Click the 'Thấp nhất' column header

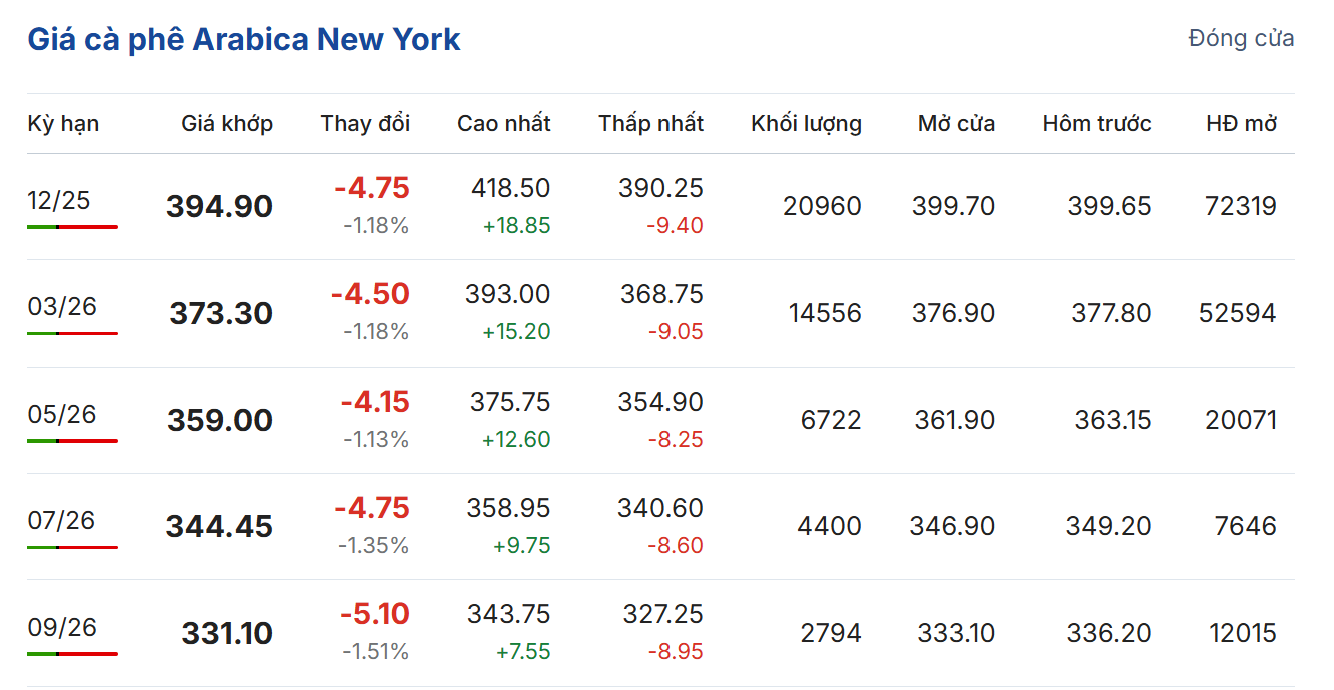(651, 124)
